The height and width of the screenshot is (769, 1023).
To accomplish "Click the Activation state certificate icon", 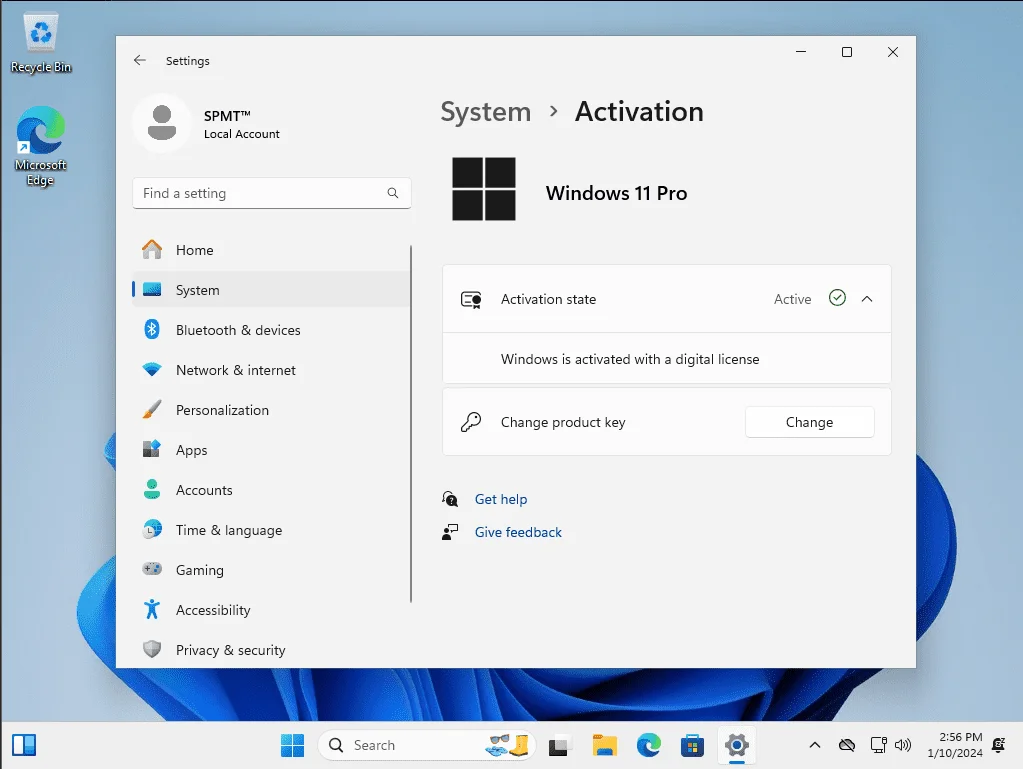I will [x=471, y=299].
